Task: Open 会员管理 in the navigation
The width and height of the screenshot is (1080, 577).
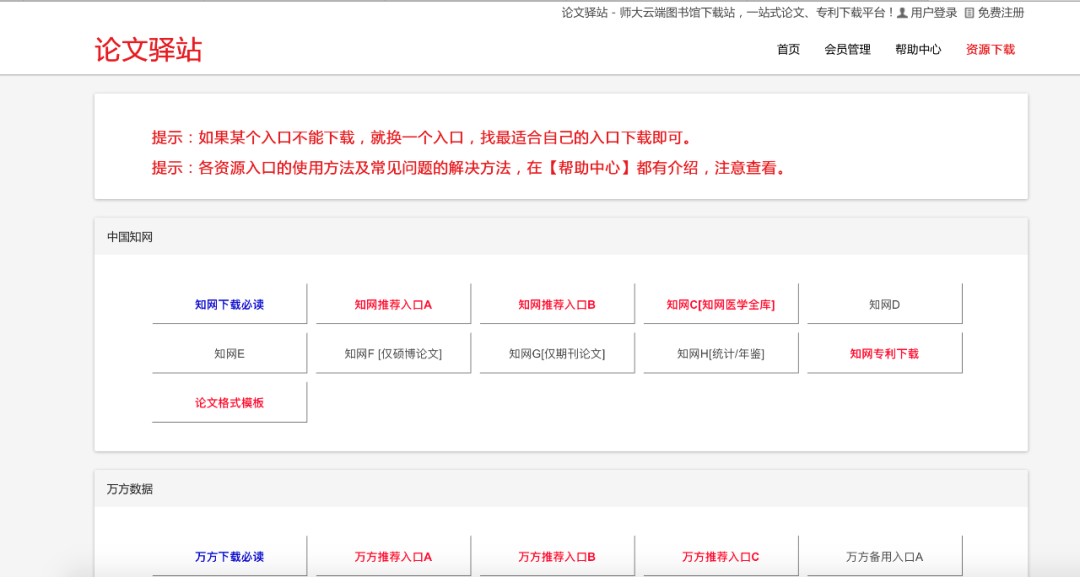Action: (x=847, y=50)
